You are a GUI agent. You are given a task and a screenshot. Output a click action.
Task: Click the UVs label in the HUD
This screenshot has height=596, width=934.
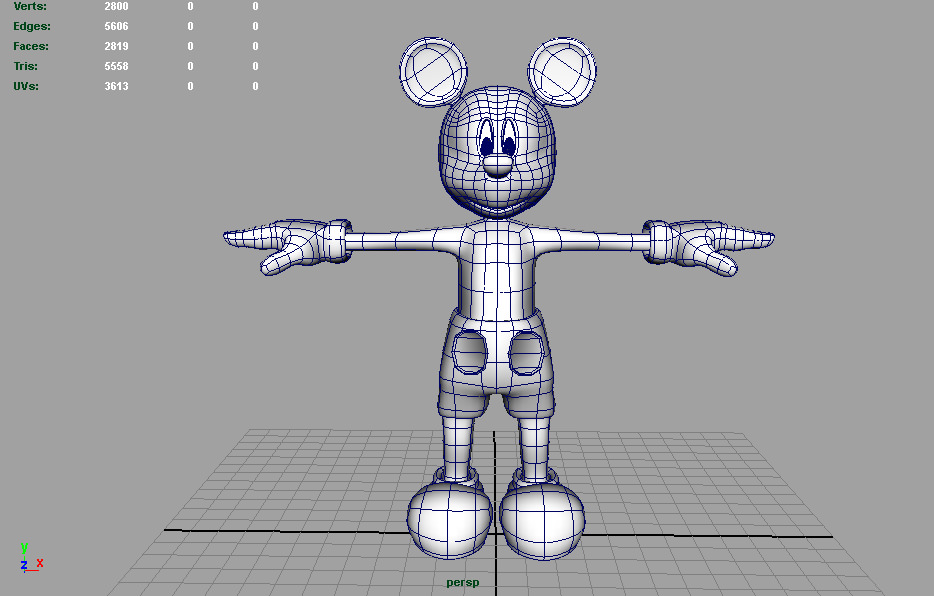point(26,86)
